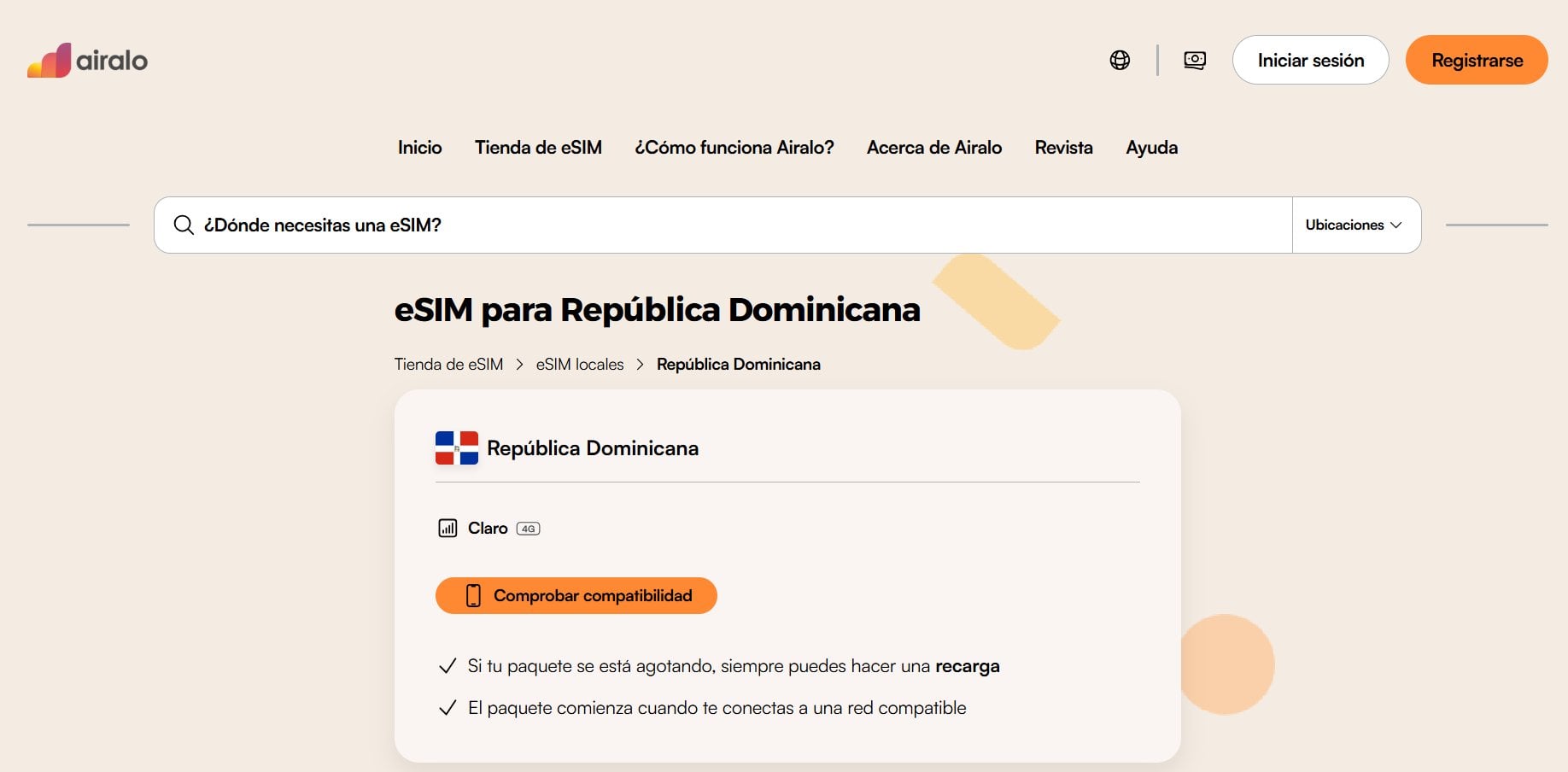Click the Airalo logo

pos(86,60)
